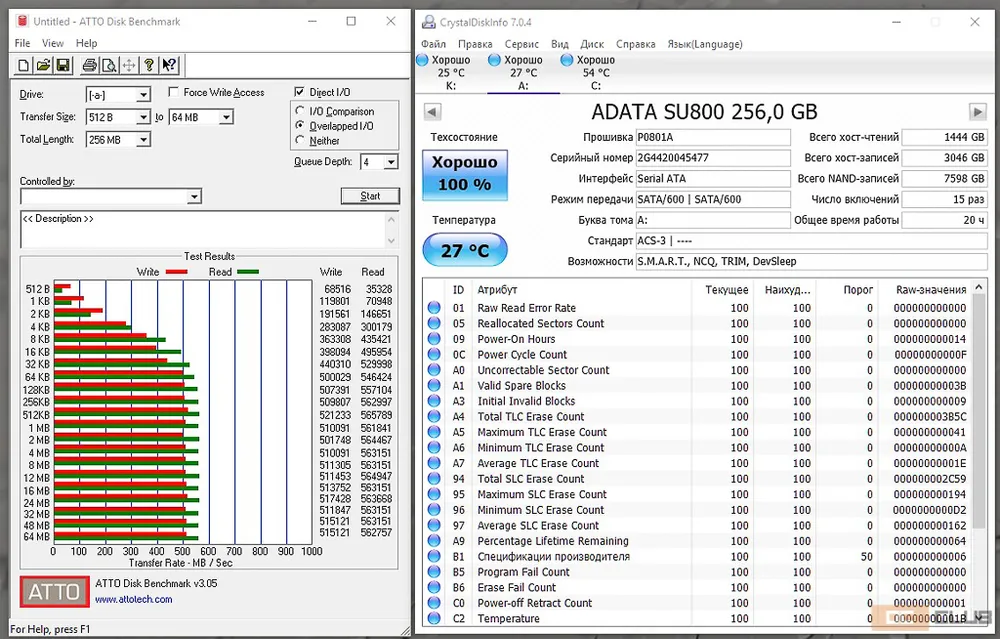Screen dimensions: 1000x639
Task: Go to next disk with right arrow
Action: point(977,112)
